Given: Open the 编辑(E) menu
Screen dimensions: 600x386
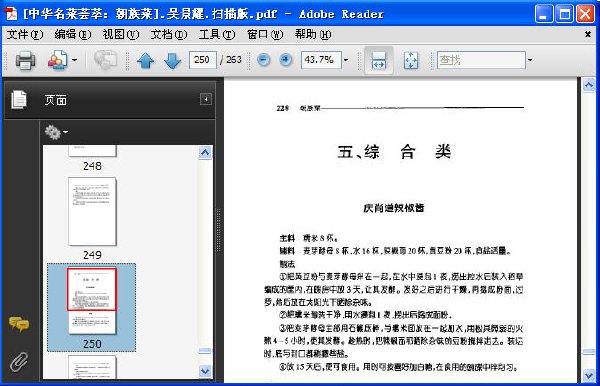Looking at the screenshot, I should click(x=73, y=35).
